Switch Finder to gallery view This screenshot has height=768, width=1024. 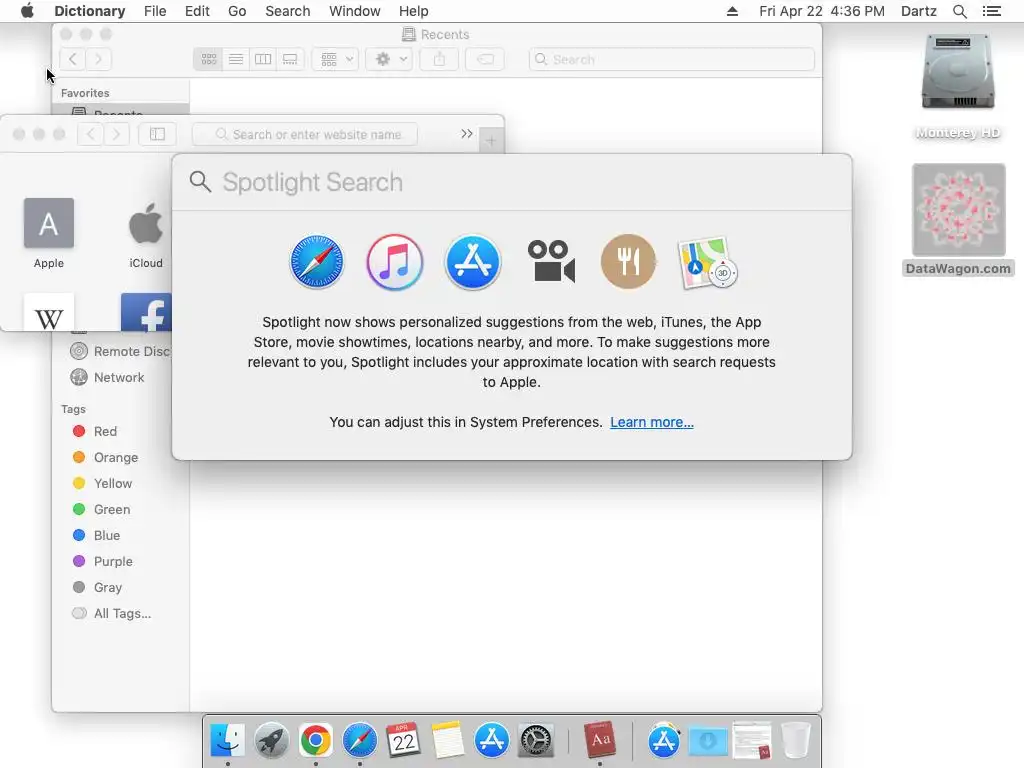click(290, 59)
